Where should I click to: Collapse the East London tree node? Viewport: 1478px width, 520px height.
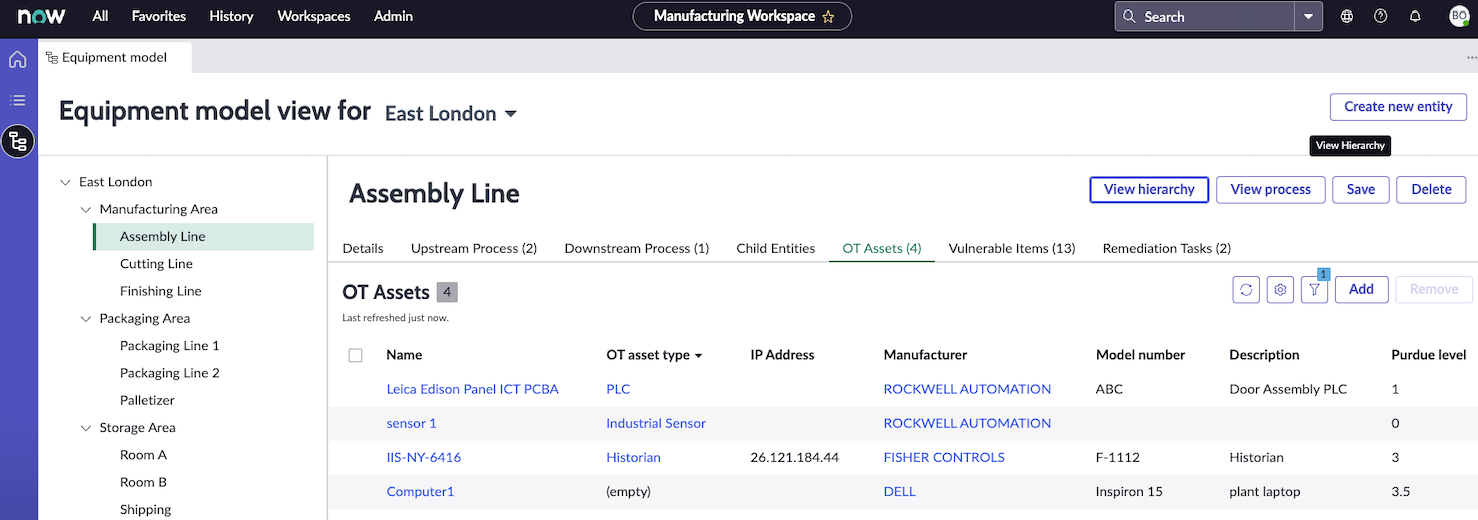(65, 182)
